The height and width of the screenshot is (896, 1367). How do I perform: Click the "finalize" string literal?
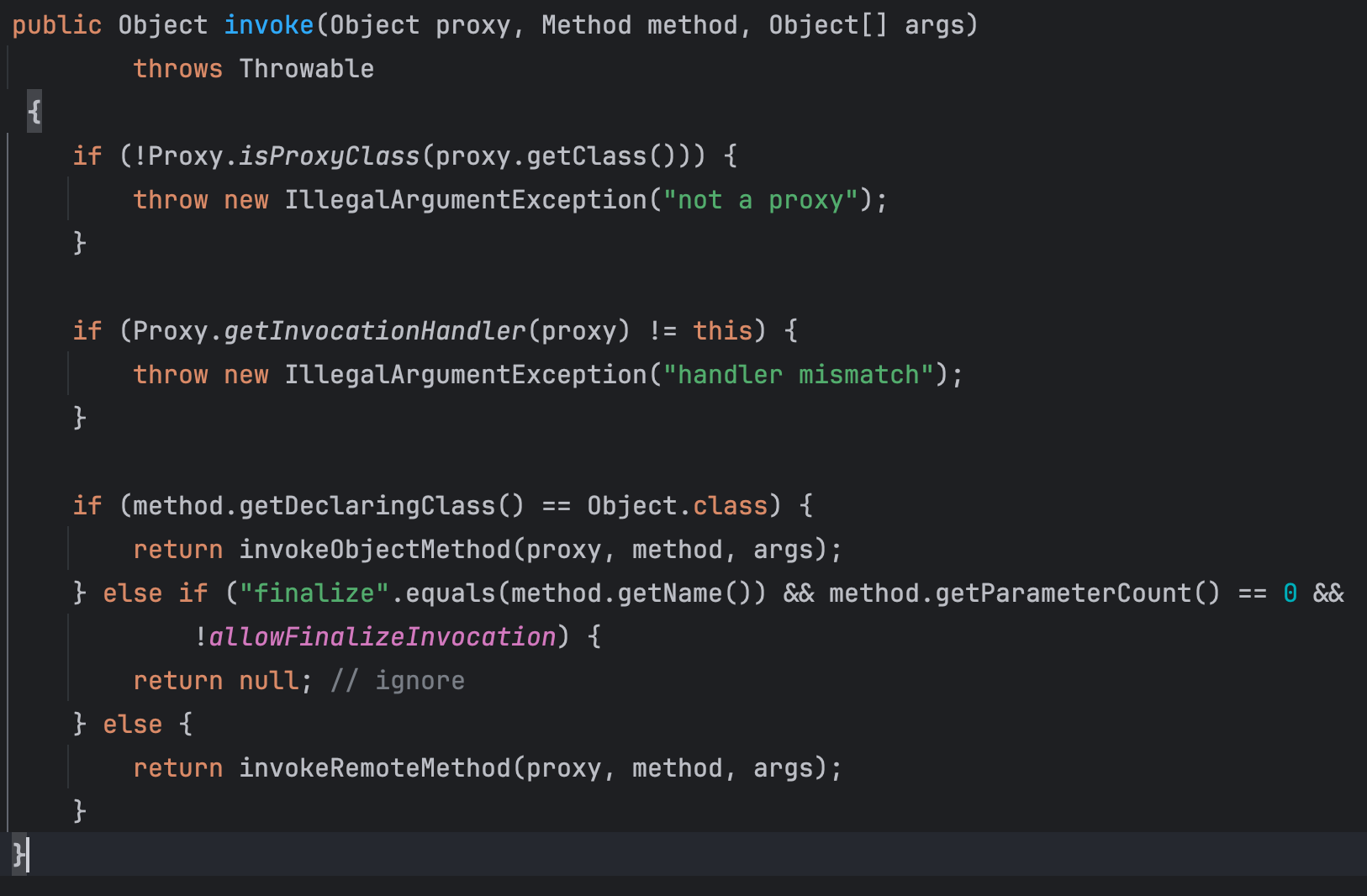pyautogui.click(x=314, y=593)
